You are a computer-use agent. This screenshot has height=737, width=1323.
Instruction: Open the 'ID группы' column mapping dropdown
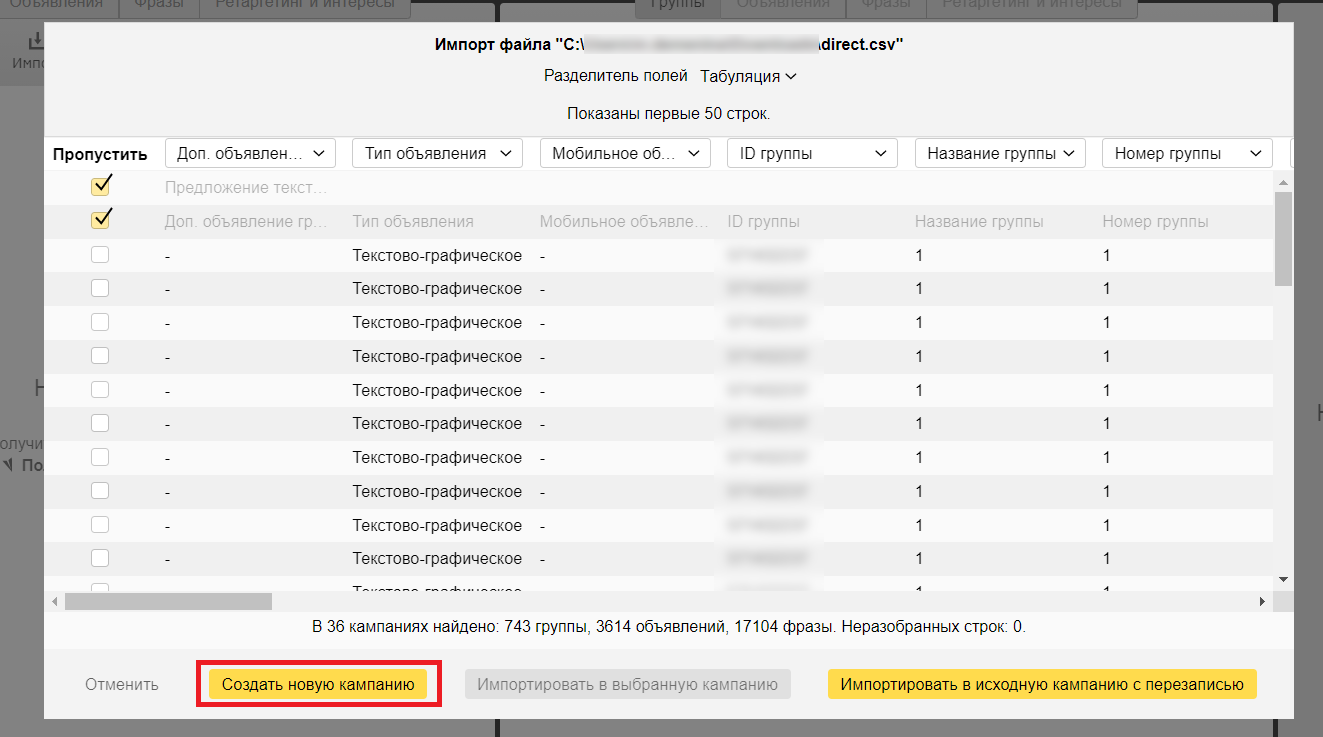pos(811,153)
